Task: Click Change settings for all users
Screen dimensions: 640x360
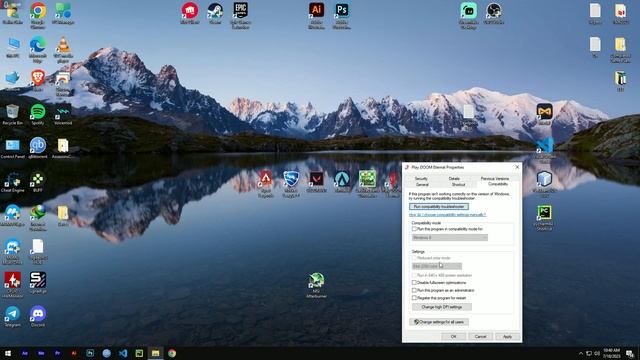Action: tap(439, 322)
